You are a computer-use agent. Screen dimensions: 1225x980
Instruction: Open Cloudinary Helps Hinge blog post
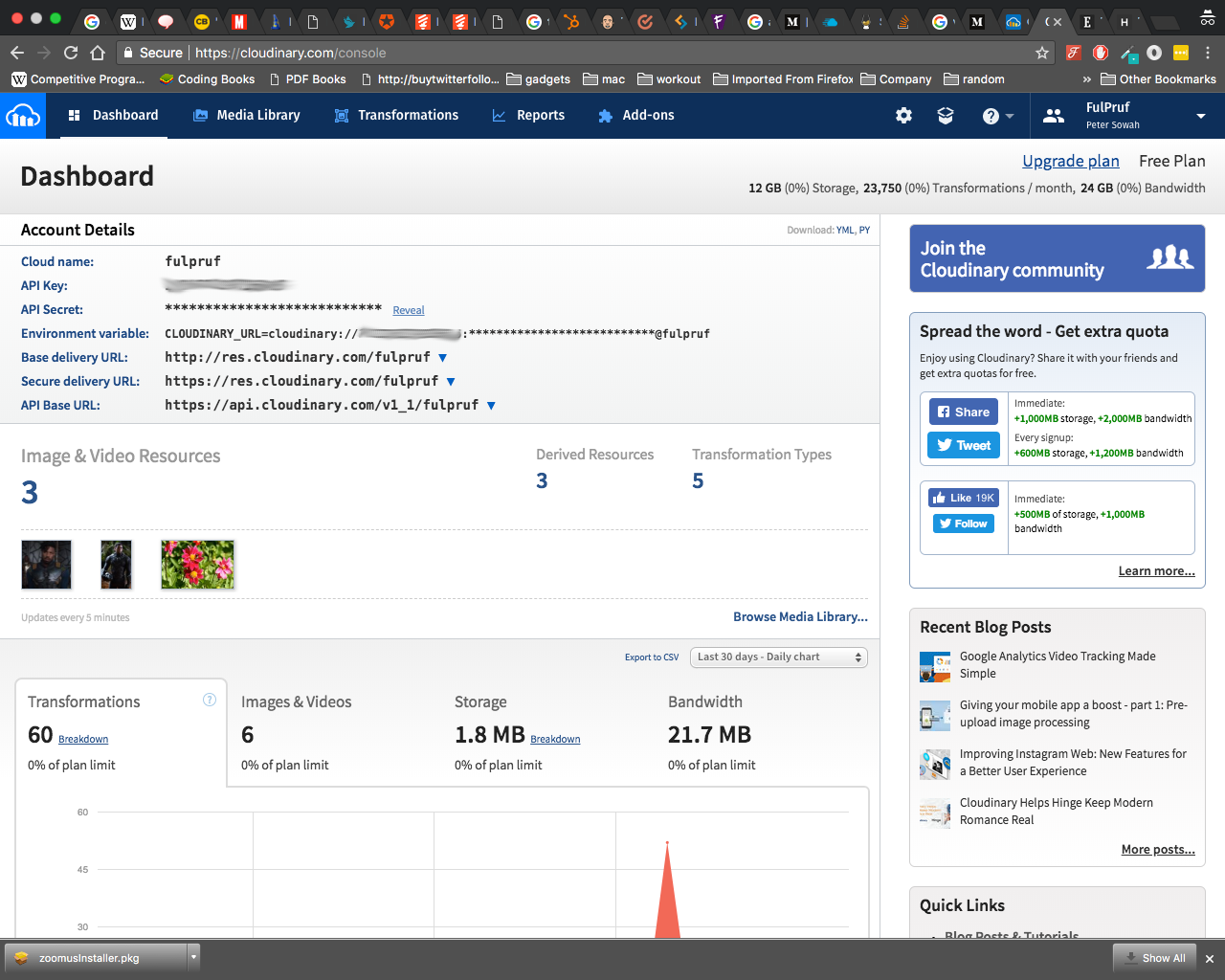point(1057,812)
